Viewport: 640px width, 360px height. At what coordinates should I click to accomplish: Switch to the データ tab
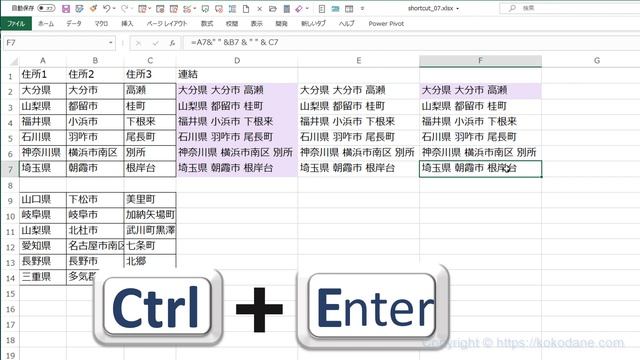74,24
